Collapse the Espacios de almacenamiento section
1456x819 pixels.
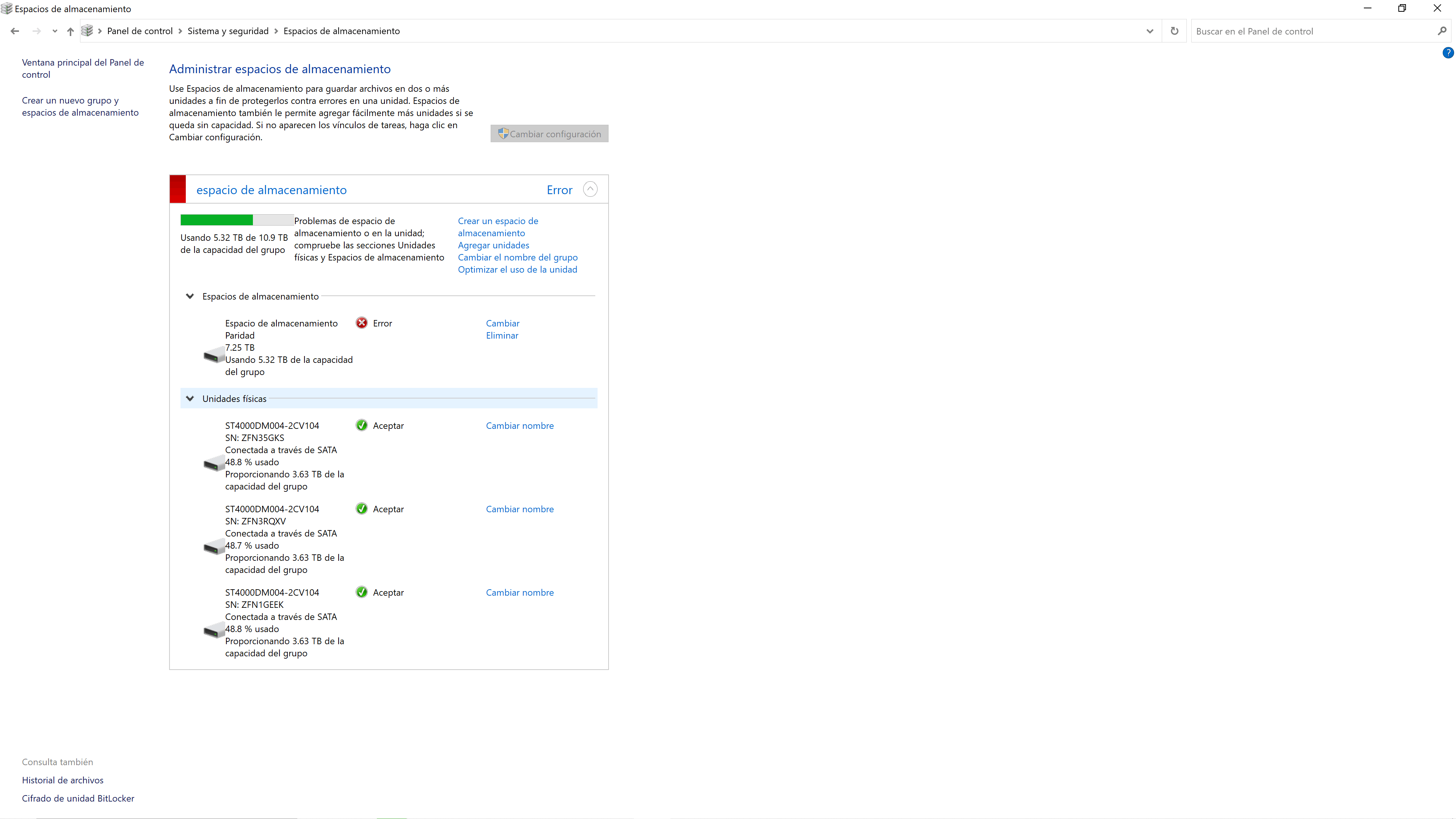(190, 296)
